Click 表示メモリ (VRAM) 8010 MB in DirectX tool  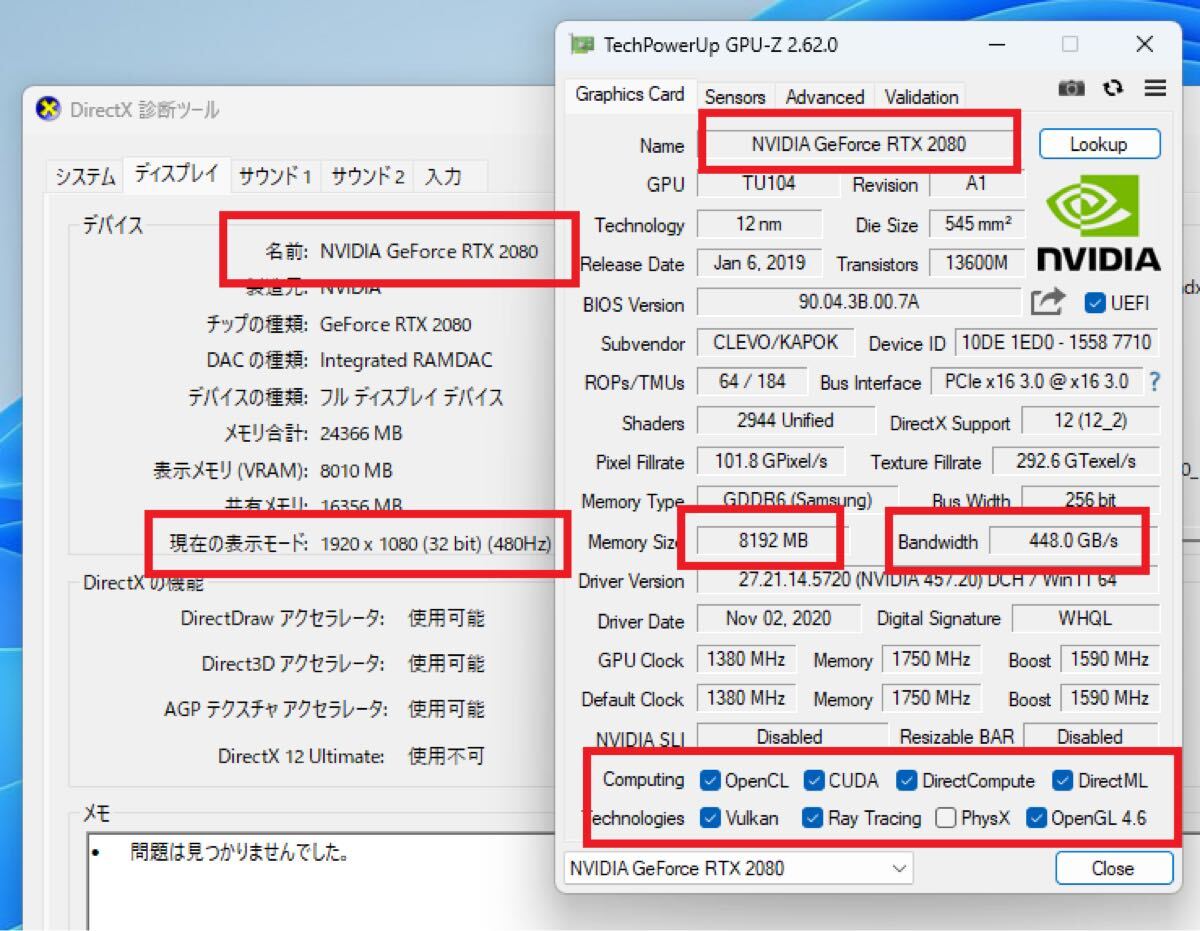point(357,470)
